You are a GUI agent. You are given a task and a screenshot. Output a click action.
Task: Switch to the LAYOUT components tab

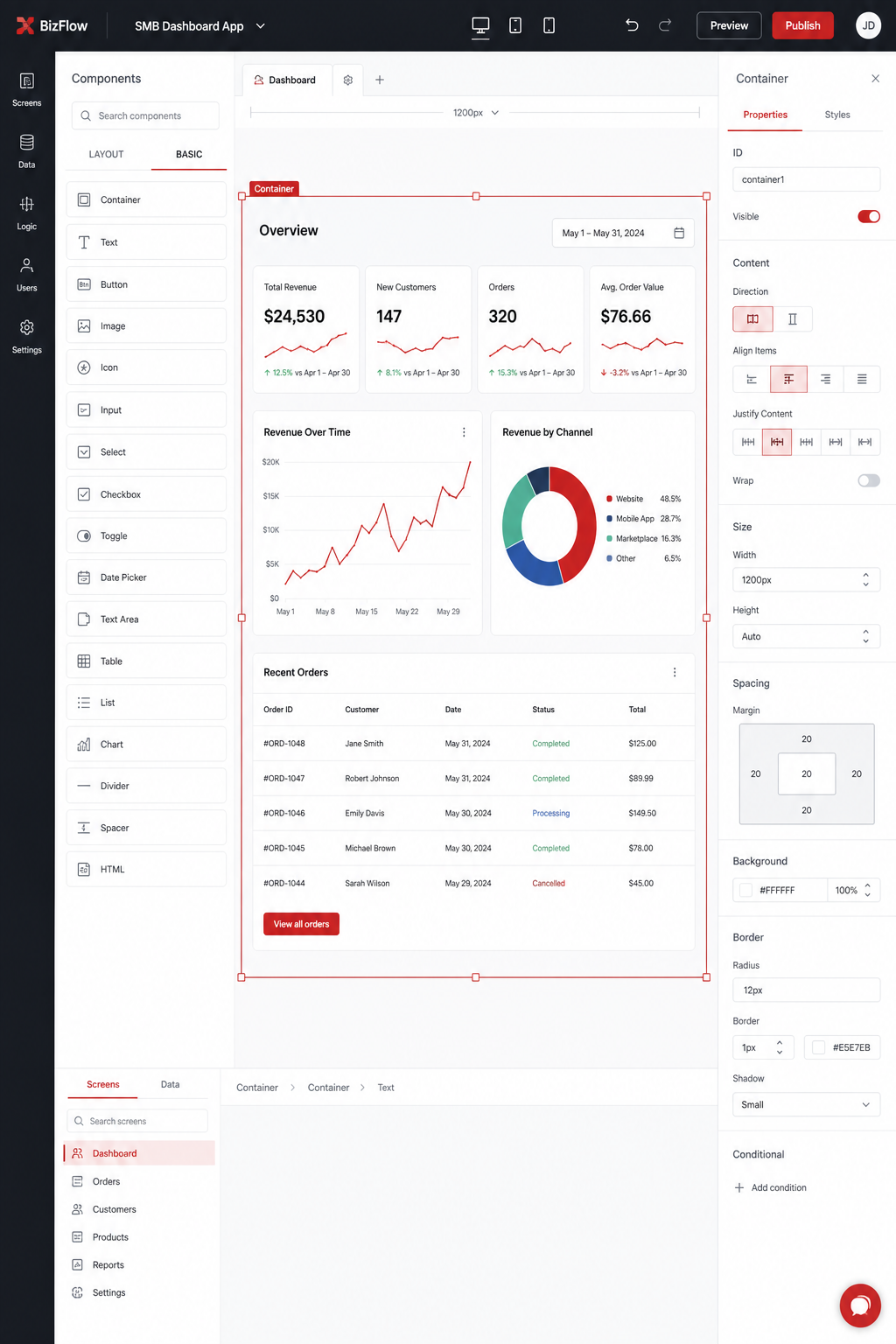[106, 154]
